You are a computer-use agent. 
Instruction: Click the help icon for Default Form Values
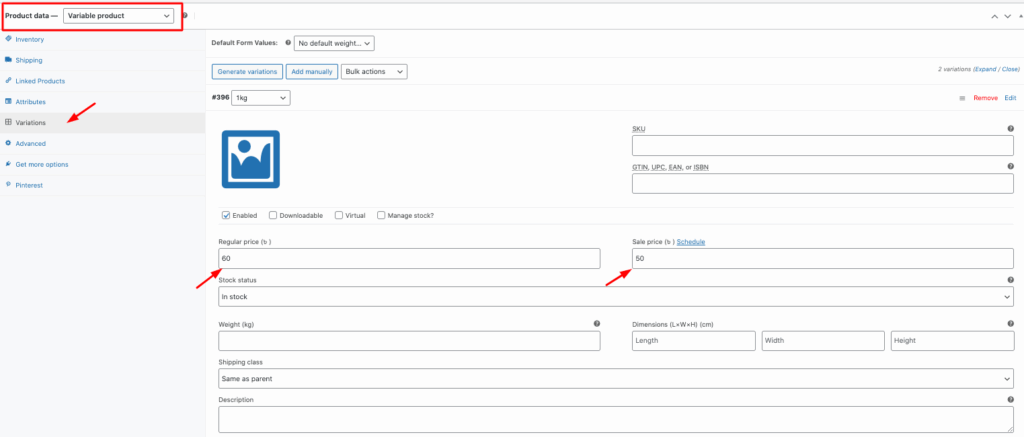[x=289, y=43]
